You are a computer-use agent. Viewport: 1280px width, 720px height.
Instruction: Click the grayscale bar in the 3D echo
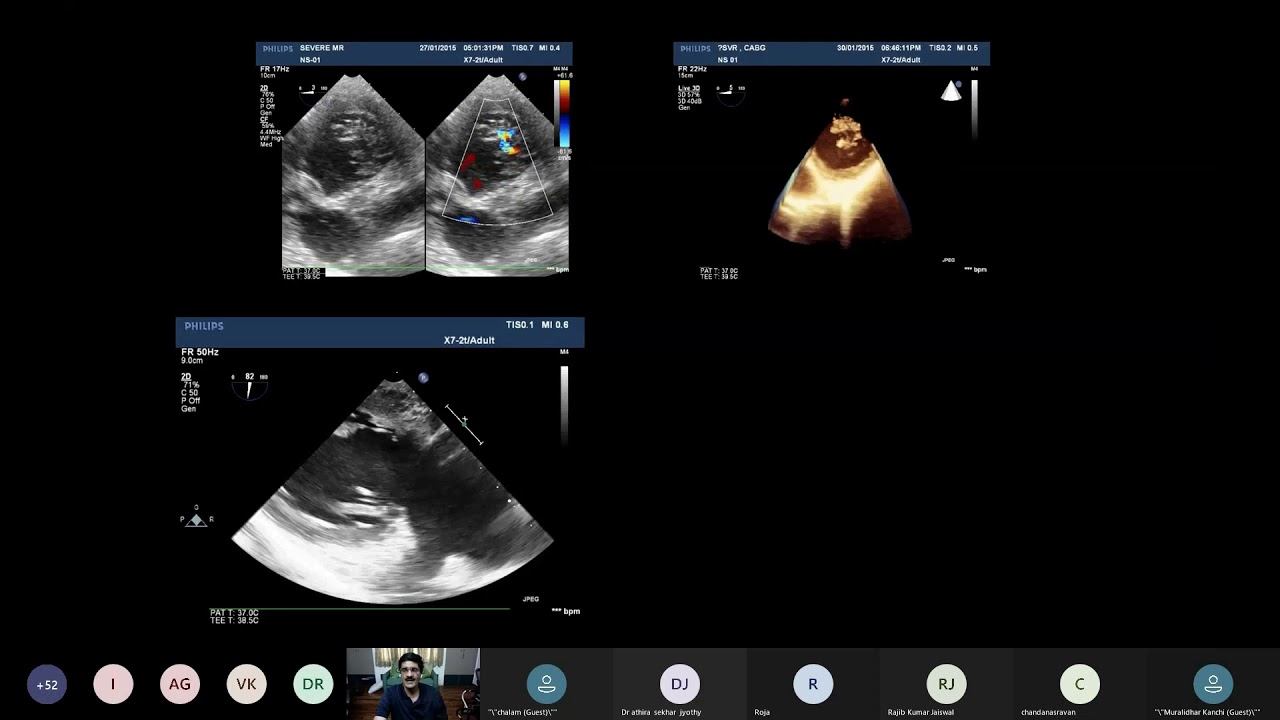(x=975, y=108)
